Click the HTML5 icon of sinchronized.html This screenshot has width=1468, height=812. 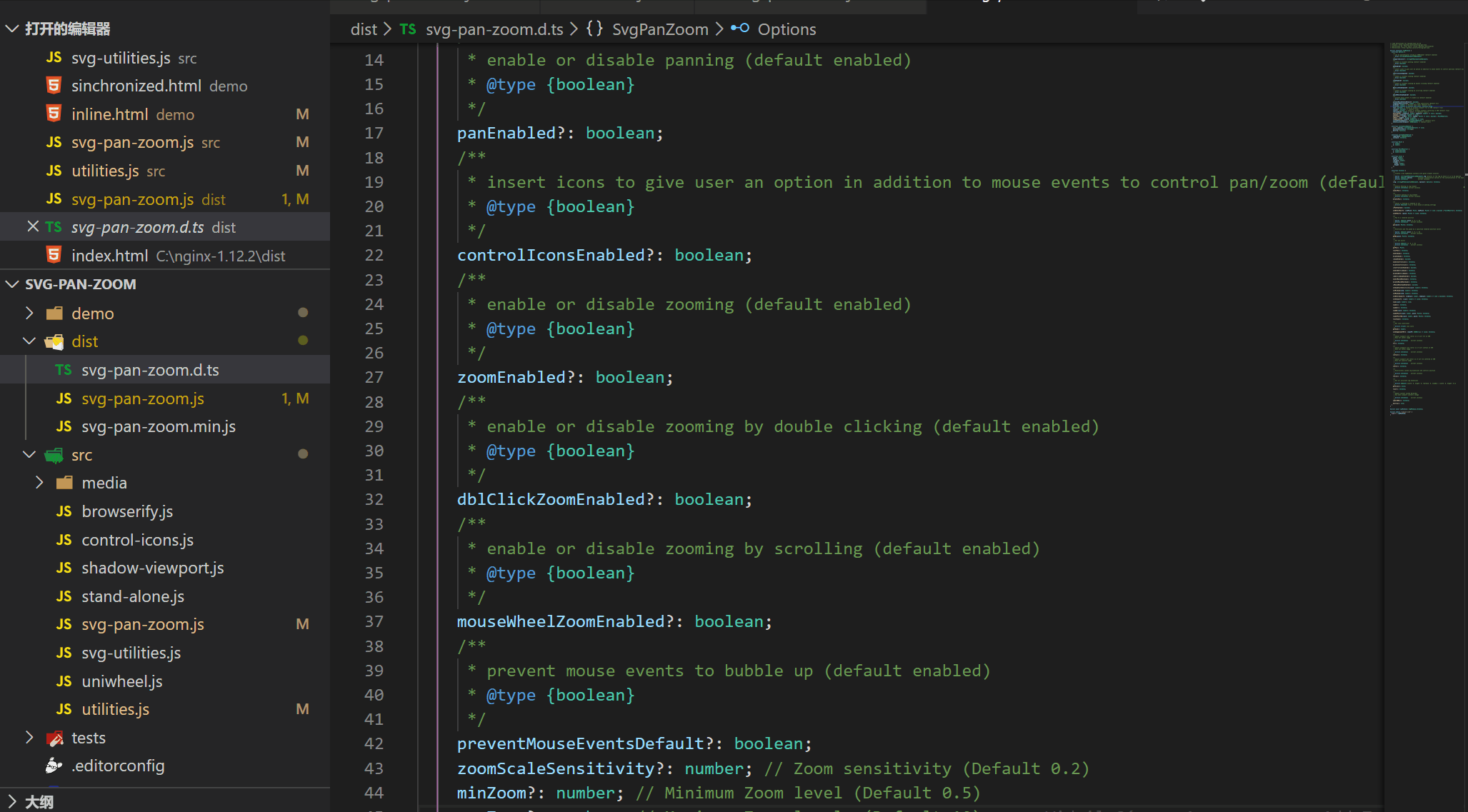click(x=54, y=86)
